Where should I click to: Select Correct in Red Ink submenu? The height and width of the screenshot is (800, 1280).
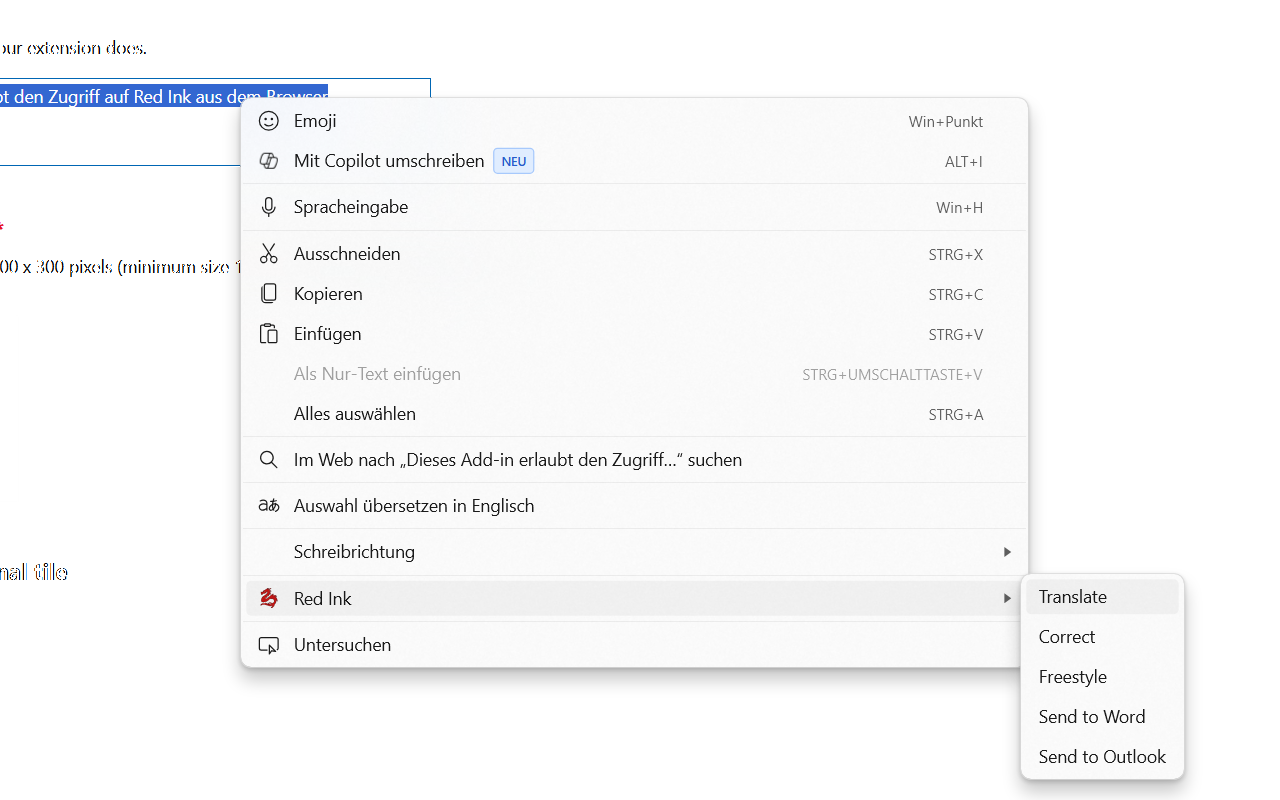coord(1102,637)
